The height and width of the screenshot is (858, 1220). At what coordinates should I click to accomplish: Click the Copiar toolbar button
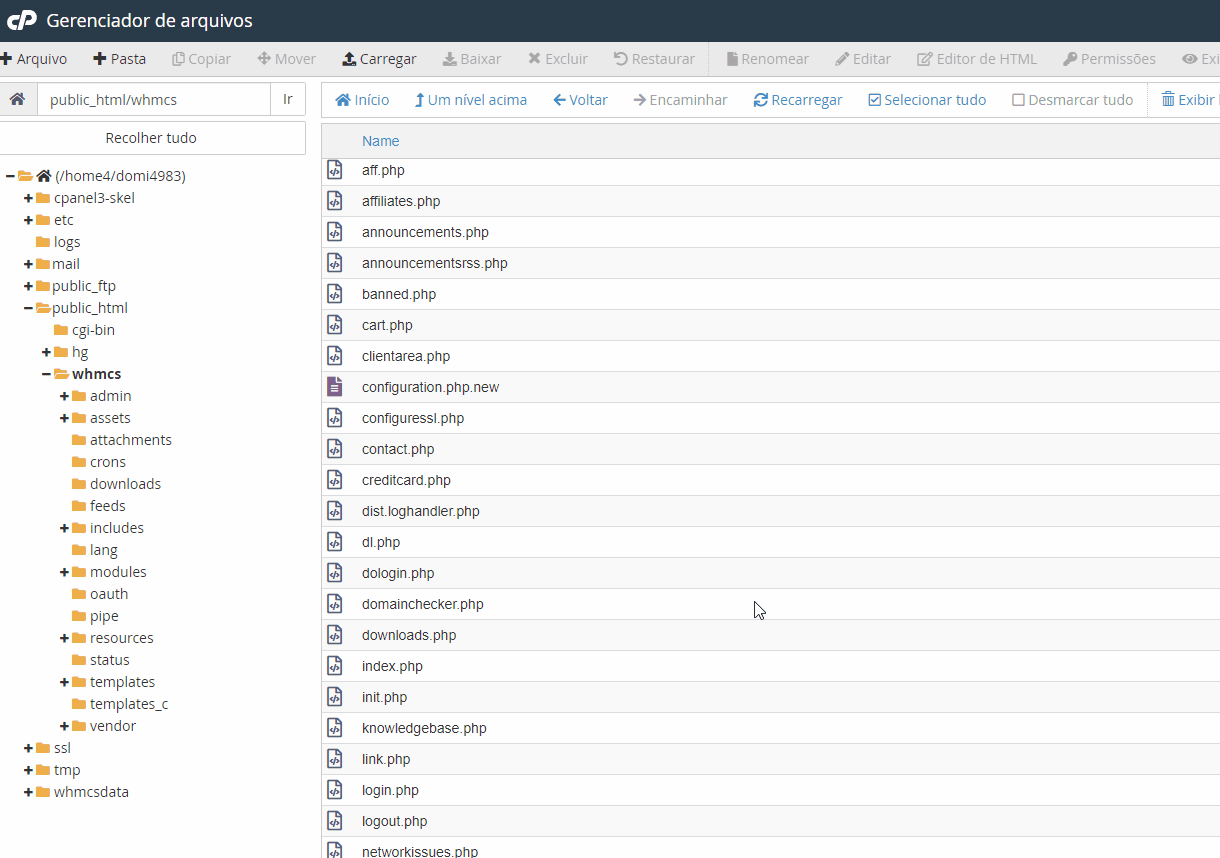(x=202, y=59)
